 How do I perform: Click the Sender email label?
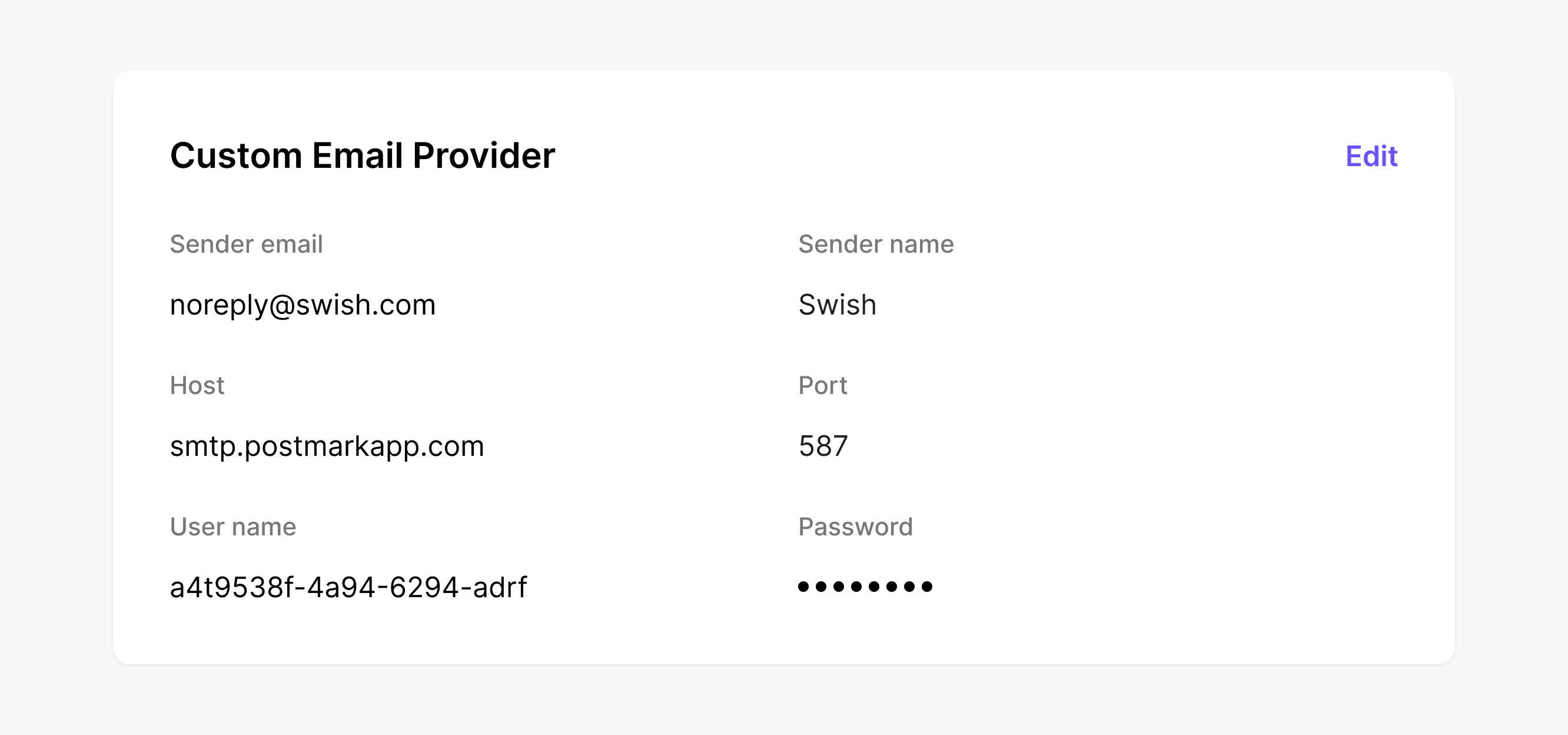click(246, 244)
